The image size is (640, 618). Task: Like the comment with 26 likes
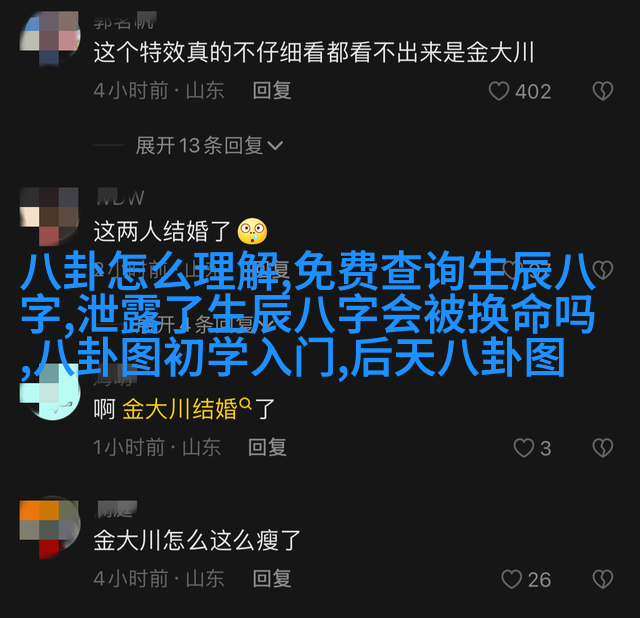point(511,579)
